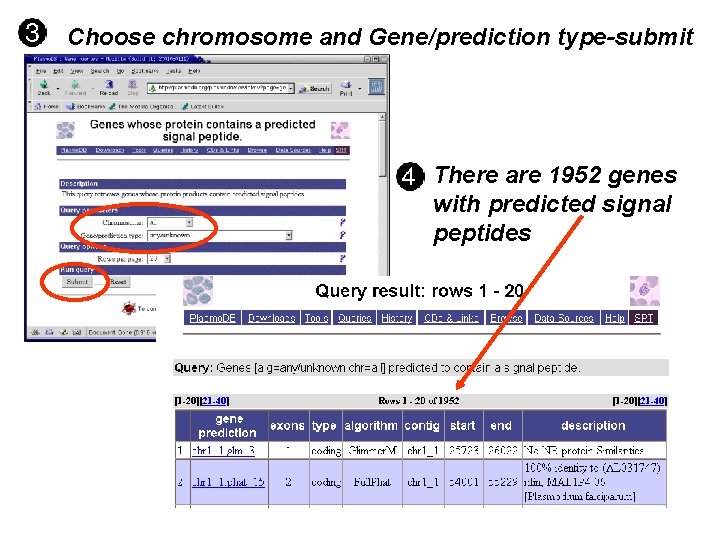720x540 pixels.
Task: Click the help question mark for Rows per page
Action: (342, 259)
